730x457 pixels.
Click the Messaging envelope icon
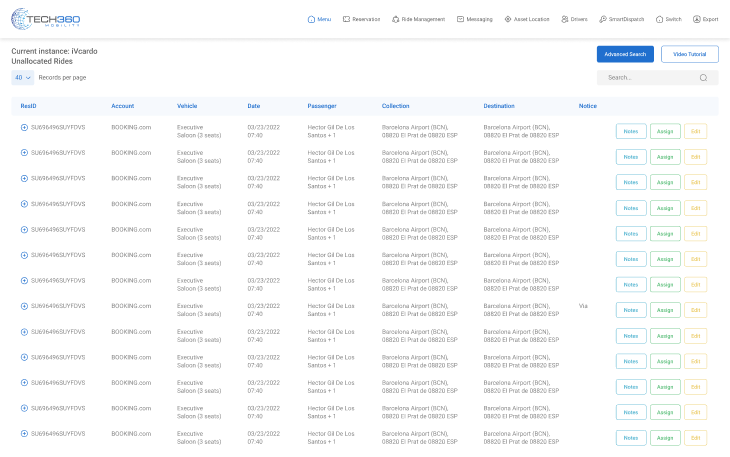(460, 19)
